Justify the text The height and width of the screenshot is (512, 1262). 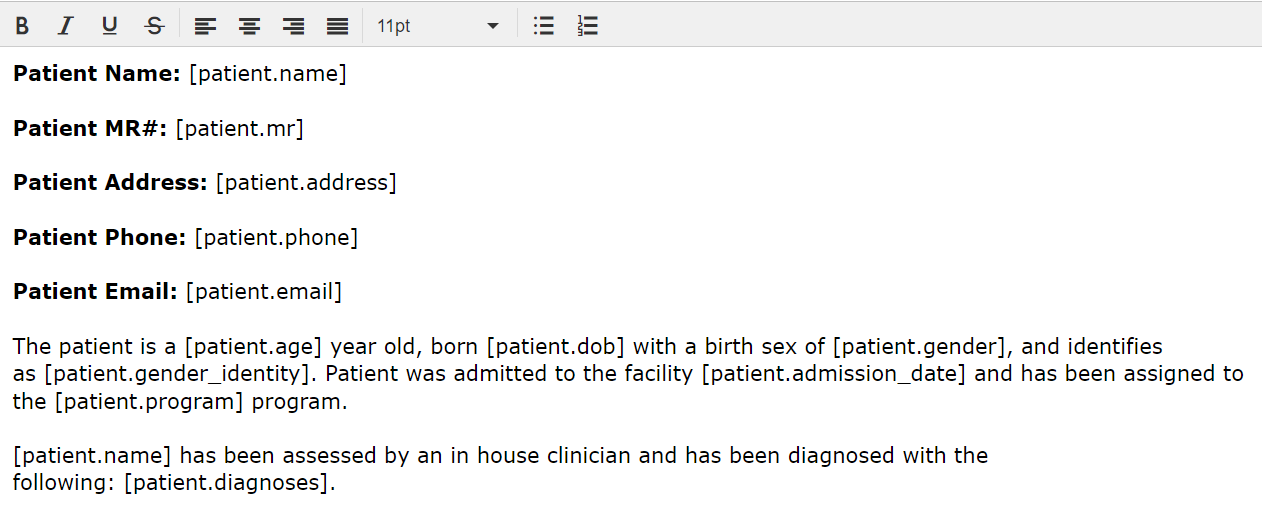click(x=338, y=26)
